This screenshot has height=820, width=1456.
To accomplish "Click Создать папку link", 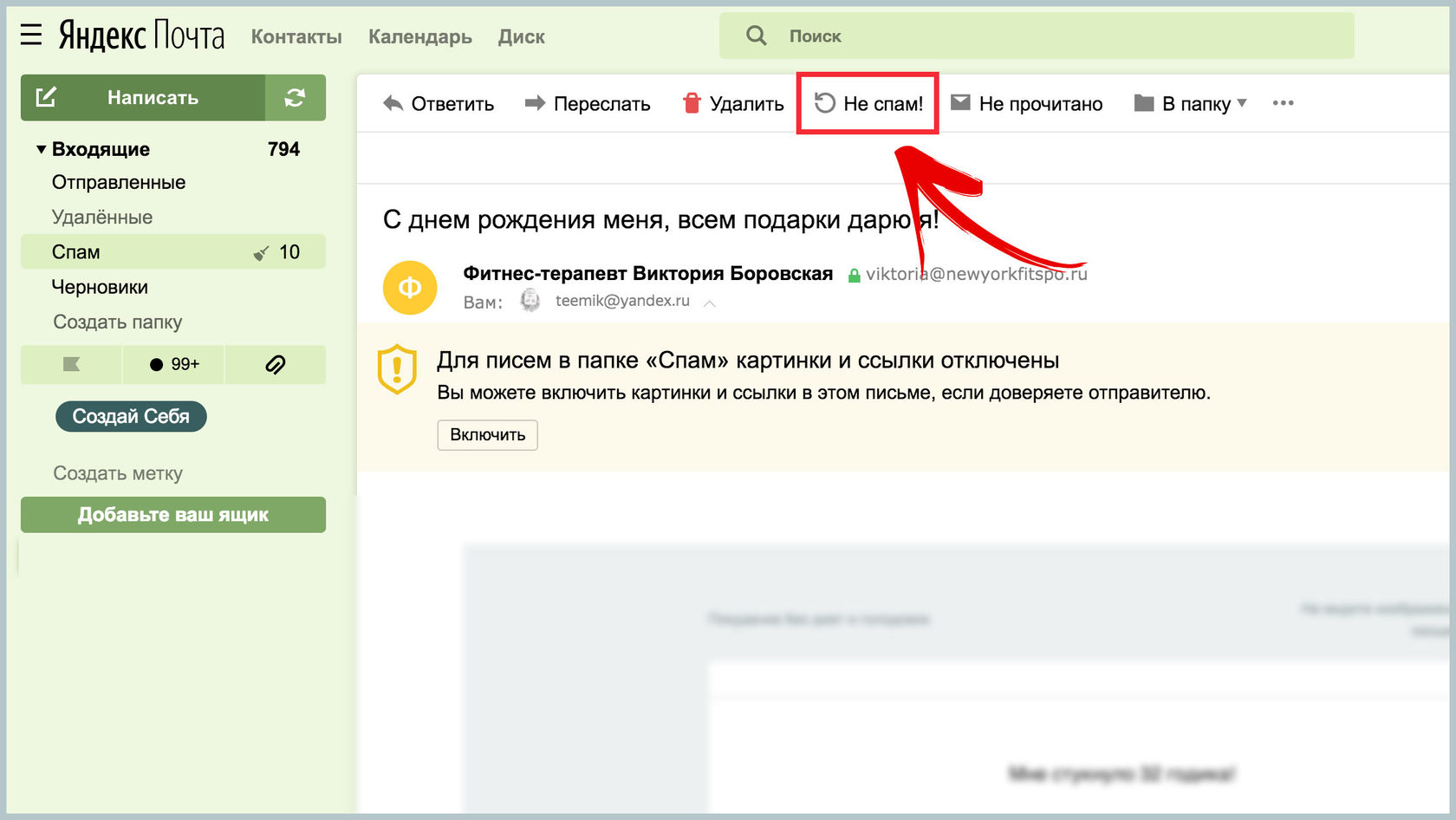I will (118, 322).
